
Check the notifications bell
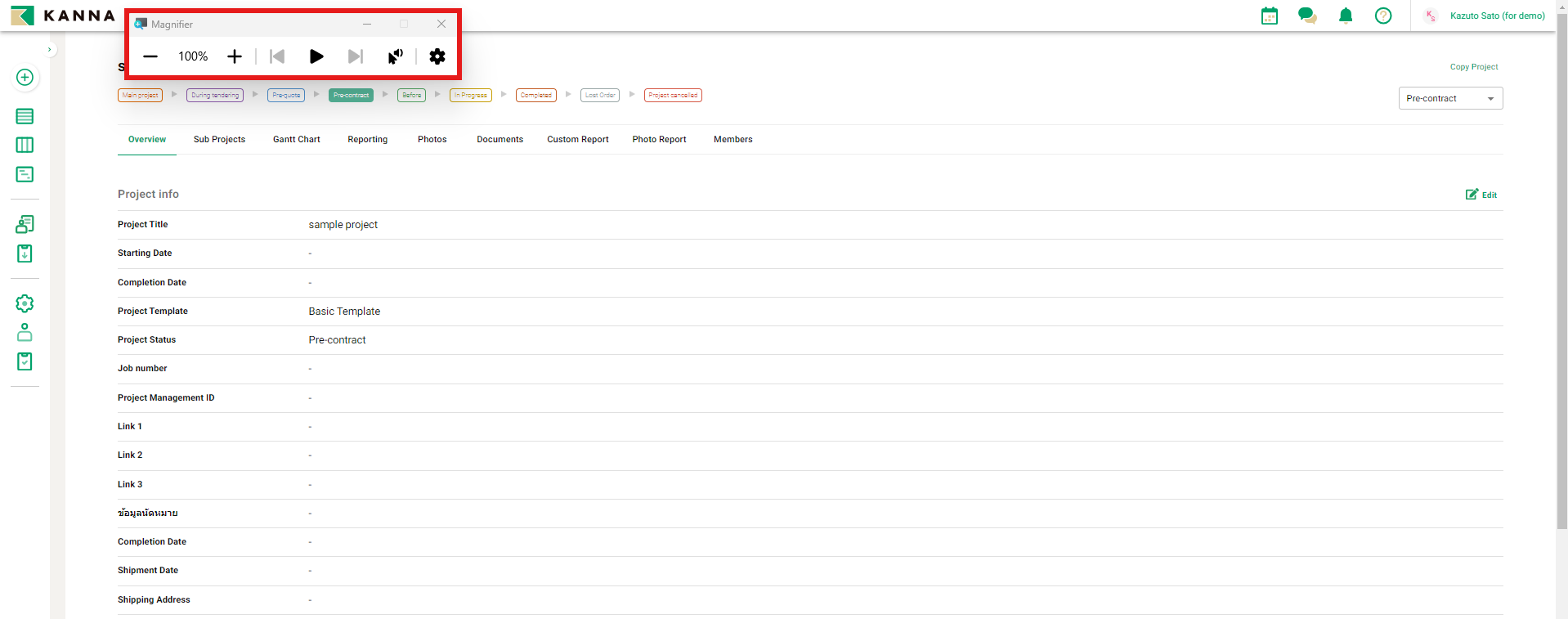pyautogui.click(x=1346, y=16)
